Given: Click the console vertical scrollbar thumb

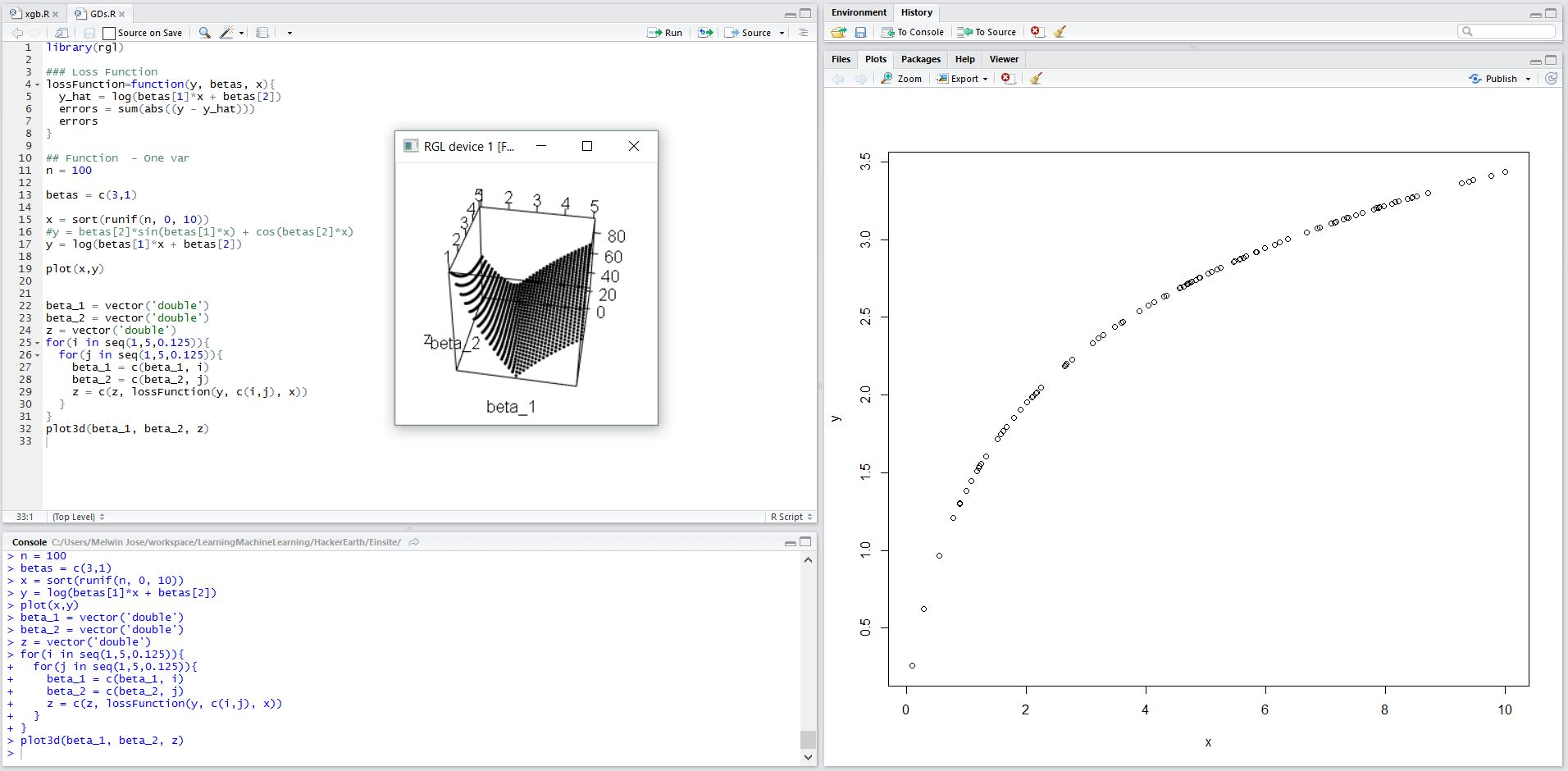Looking at the screenshot, I should point(808,739).
